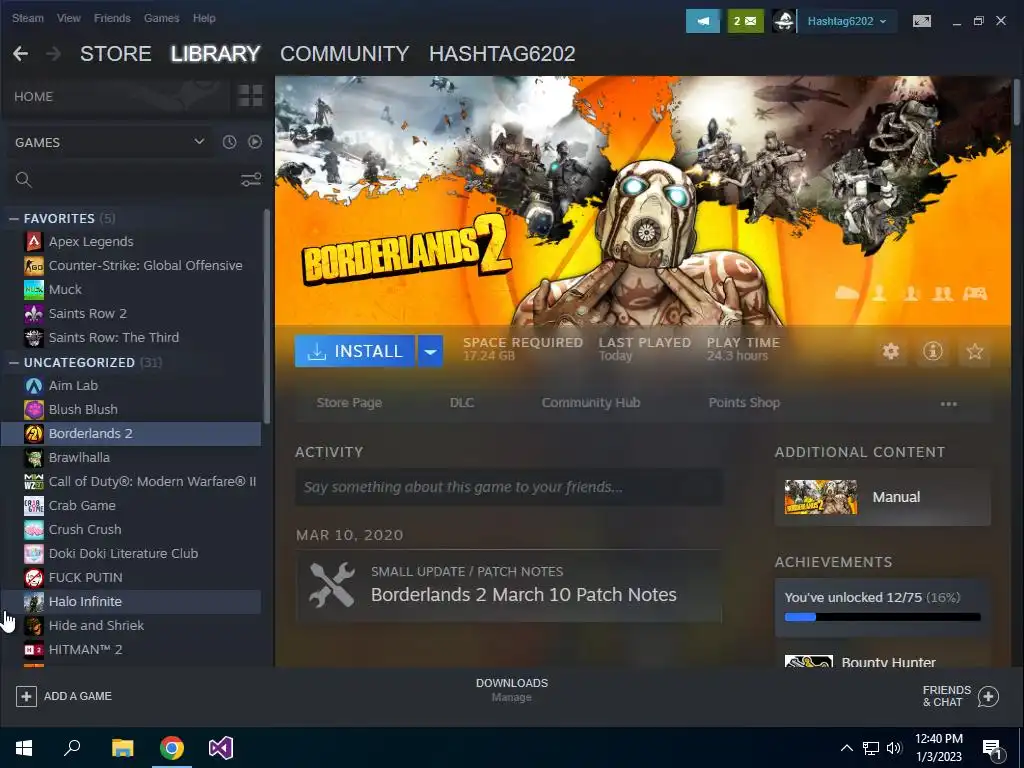
Task: Select Blush Blush game entry
Action: point(131,409)
